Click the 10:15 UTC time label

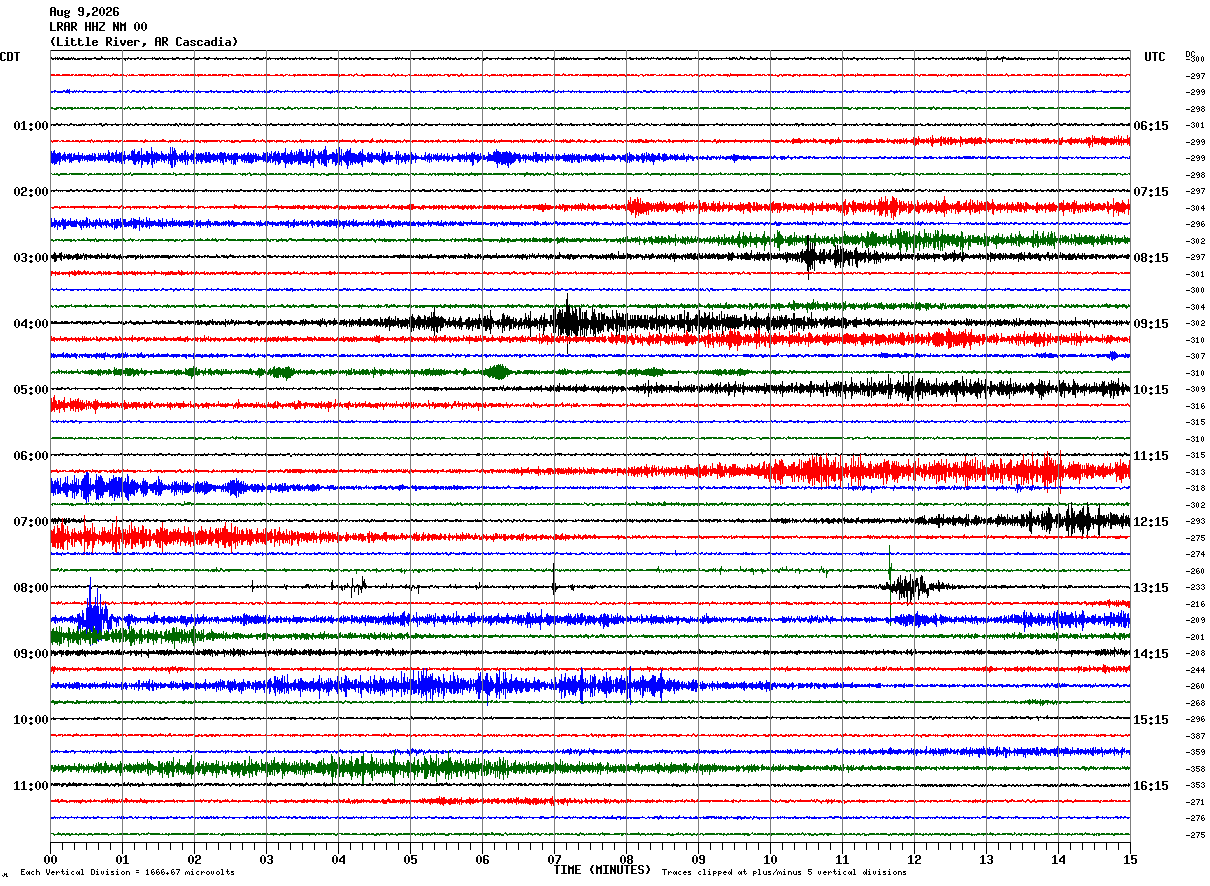coord(1151,390)
